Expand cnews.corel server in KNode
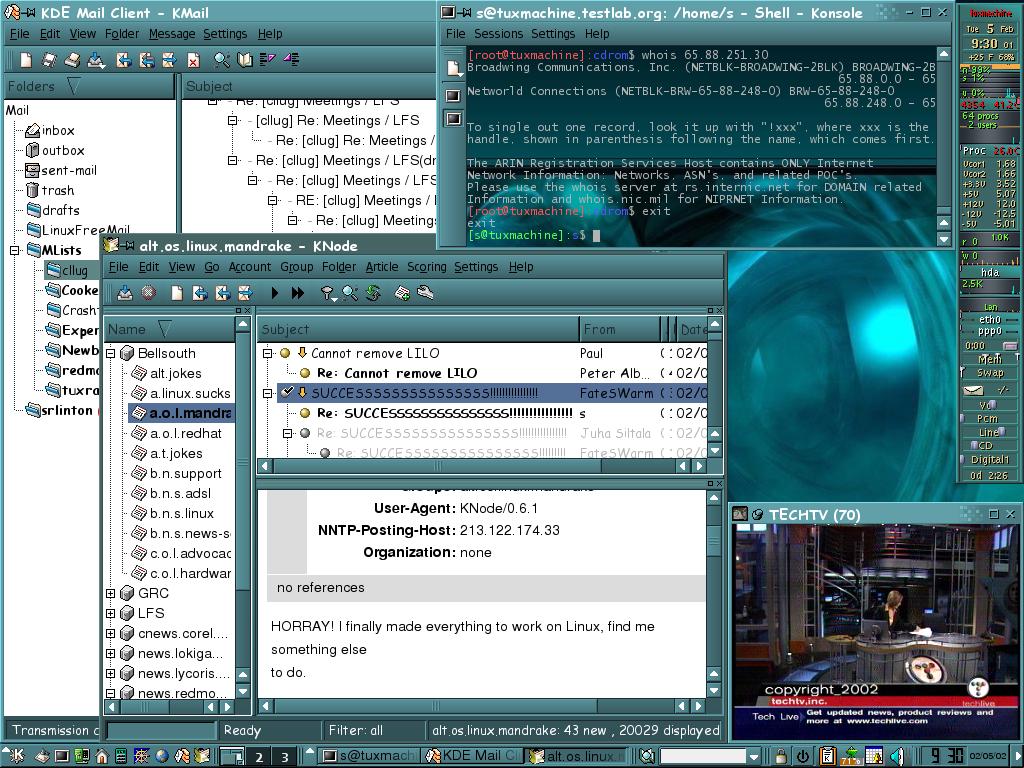The image size is (1024, 768). click(110, 633)
